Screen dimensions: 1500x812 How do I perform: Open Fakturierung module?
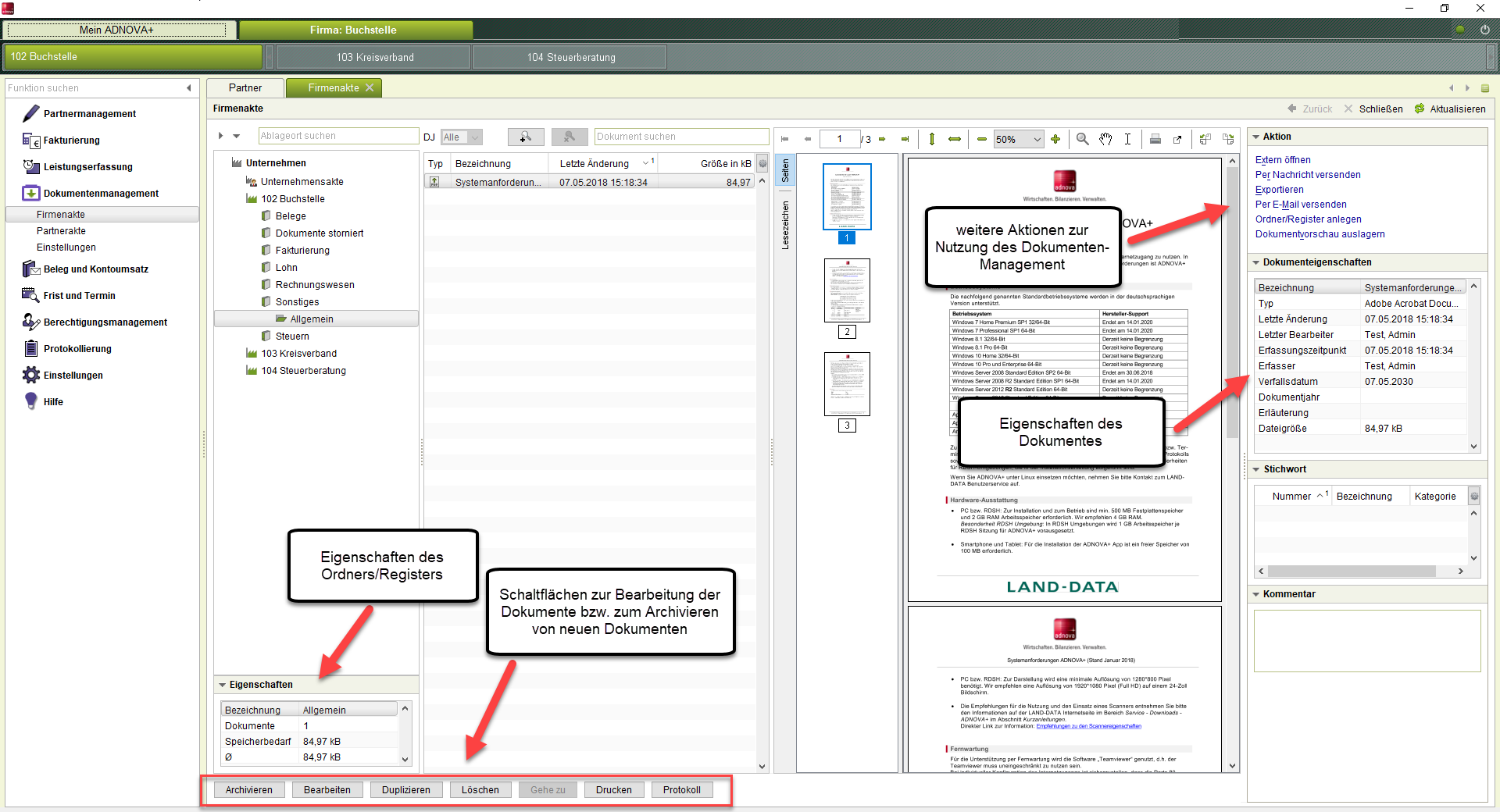click(x=72, y=141)
